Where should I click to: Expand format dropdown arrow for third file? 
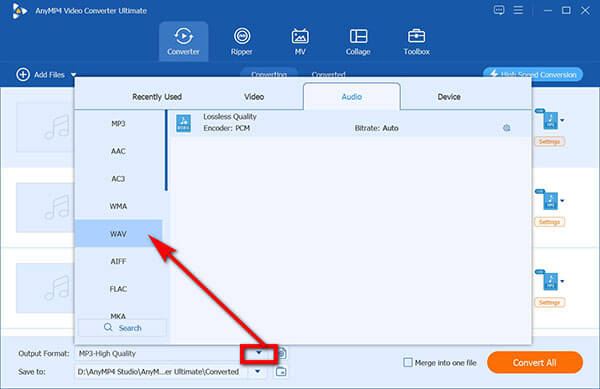pyautogui.click(x=562, y=281)
